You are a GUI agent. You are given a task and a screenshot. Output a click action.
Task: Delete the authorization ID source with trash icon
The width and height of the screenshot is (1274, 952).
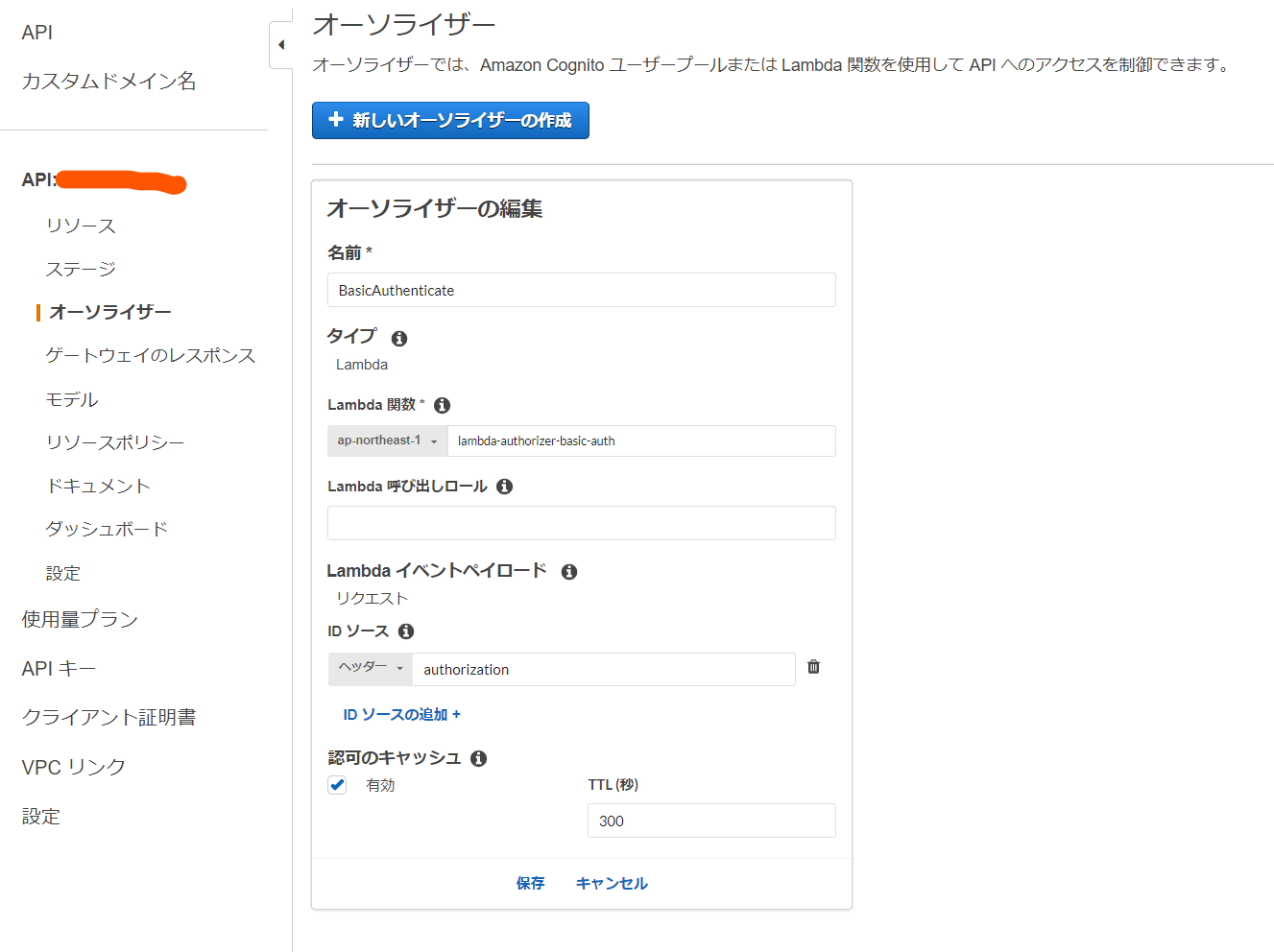pyautogui.click(x=813, y=667)
